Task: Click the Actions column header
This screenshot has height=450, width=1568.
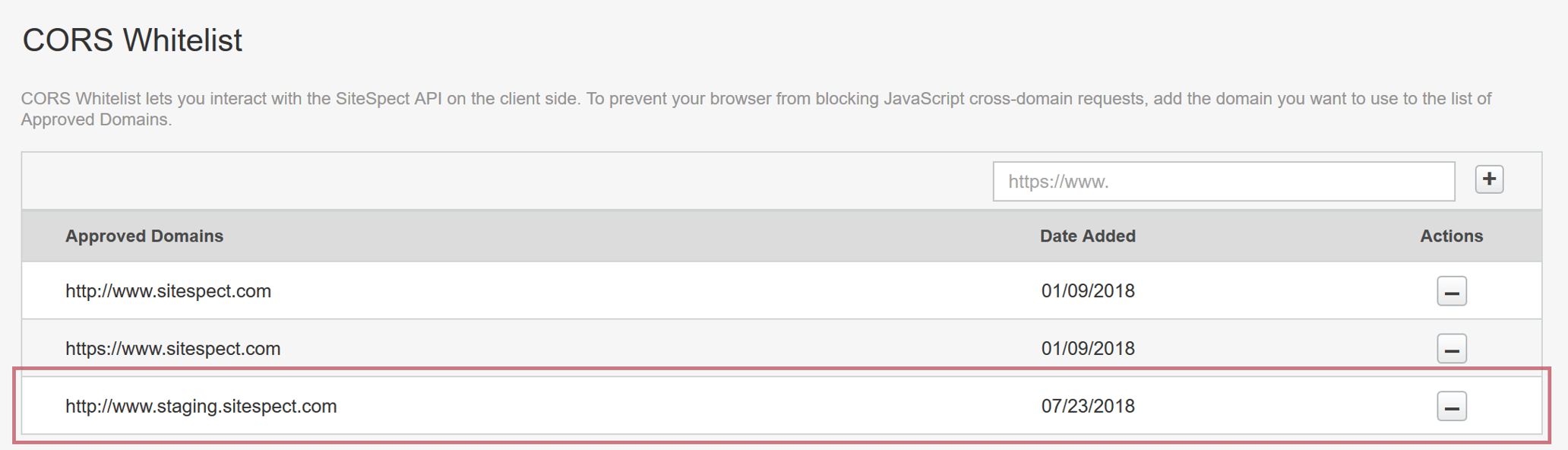Action: 1451,236
